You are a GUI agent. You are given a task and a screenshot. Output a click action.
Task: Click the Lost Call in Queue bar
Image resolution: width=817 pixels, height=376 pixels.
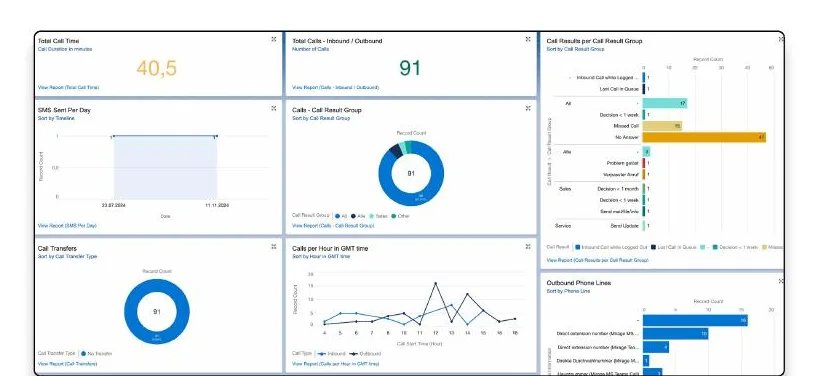point(643,89)
